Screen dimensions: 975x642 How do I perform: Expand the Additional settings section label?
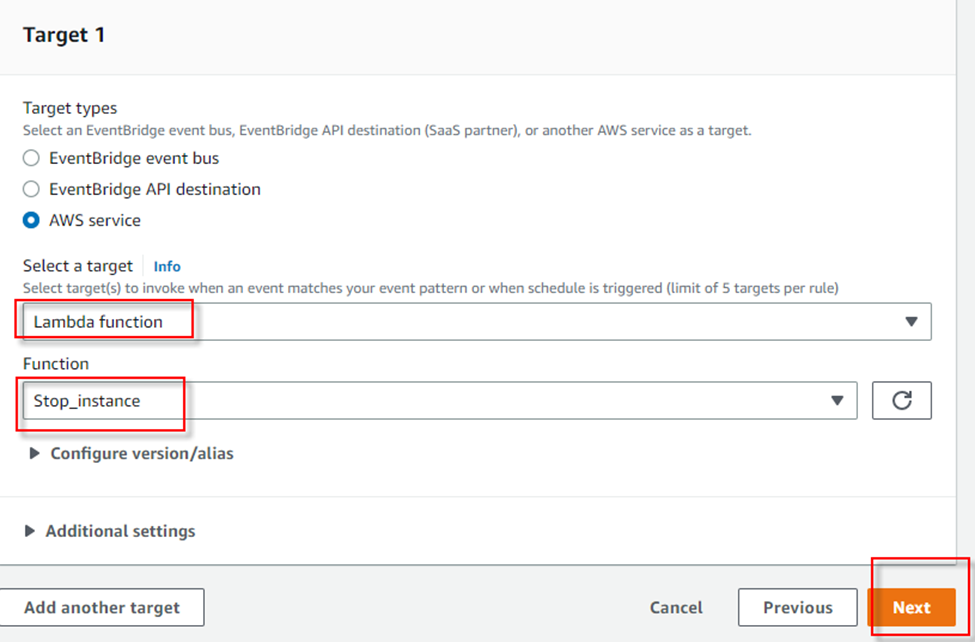pos(120,531)
